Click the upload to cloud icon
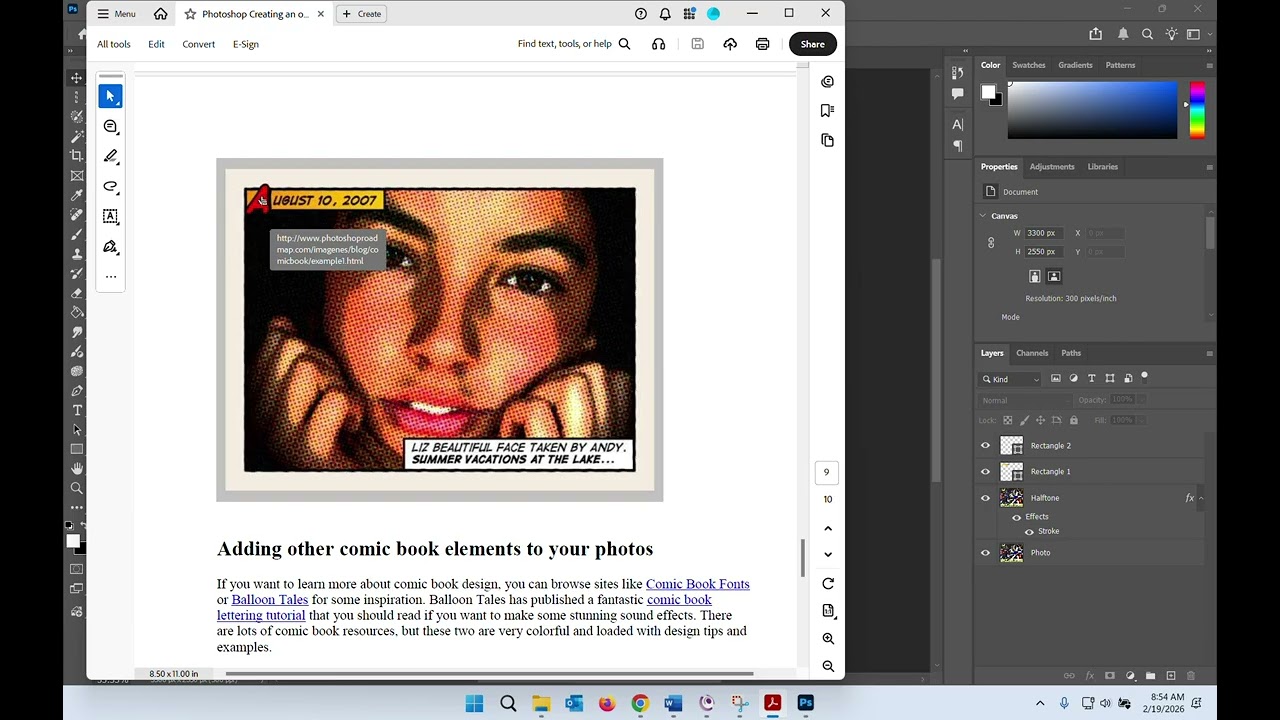This screenshot has height=720, width=1280. coord(730,44)
